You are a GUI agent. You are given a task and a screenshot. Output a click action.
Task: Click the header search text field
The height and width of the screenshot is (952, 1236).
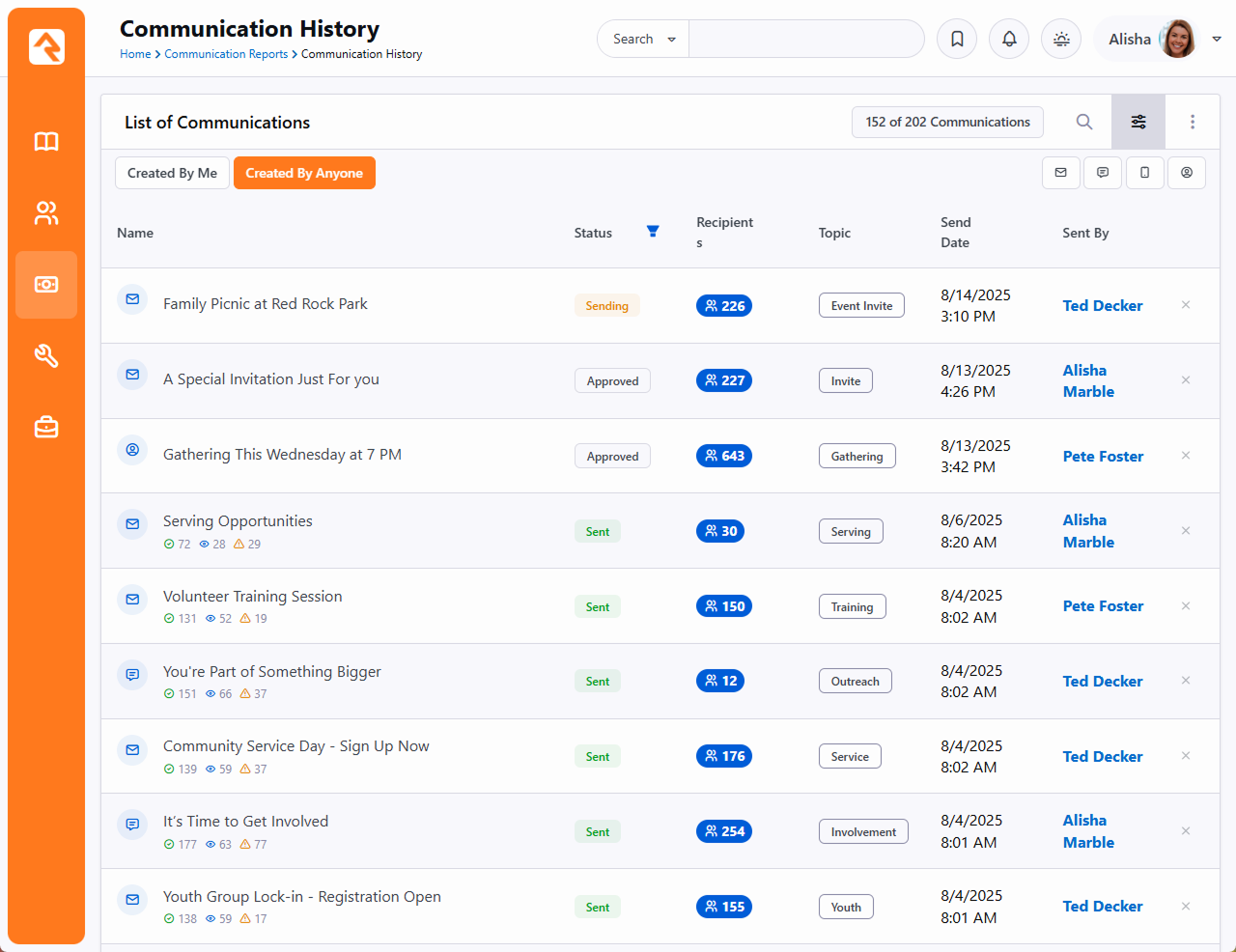point(805,40)
